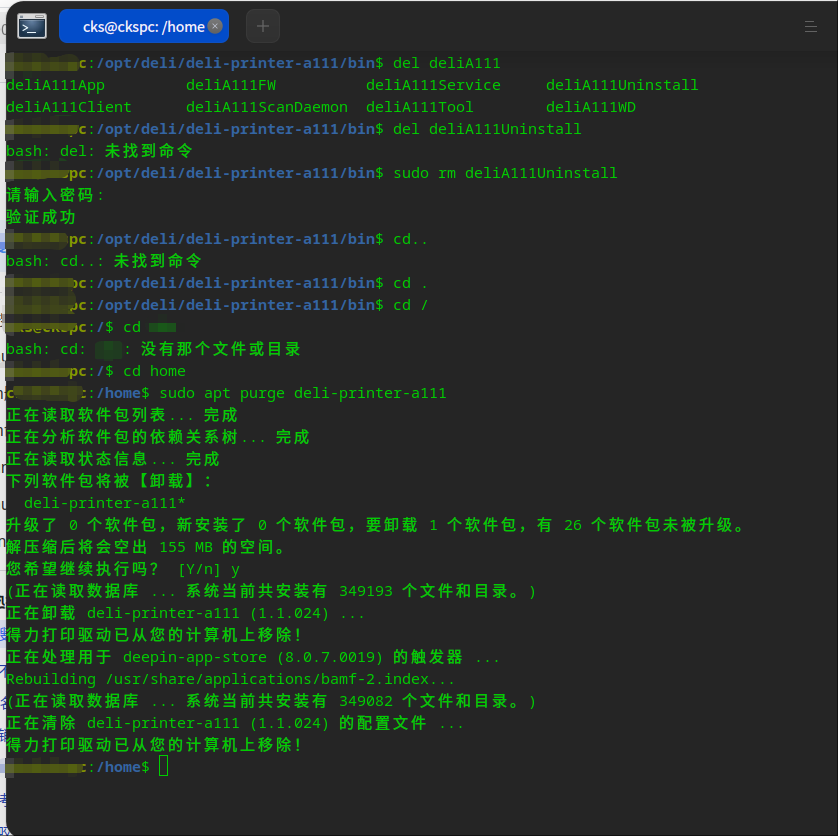Click the terminal app icon in title bar
This screenshot has height=836, width=838.
(32, 26)
